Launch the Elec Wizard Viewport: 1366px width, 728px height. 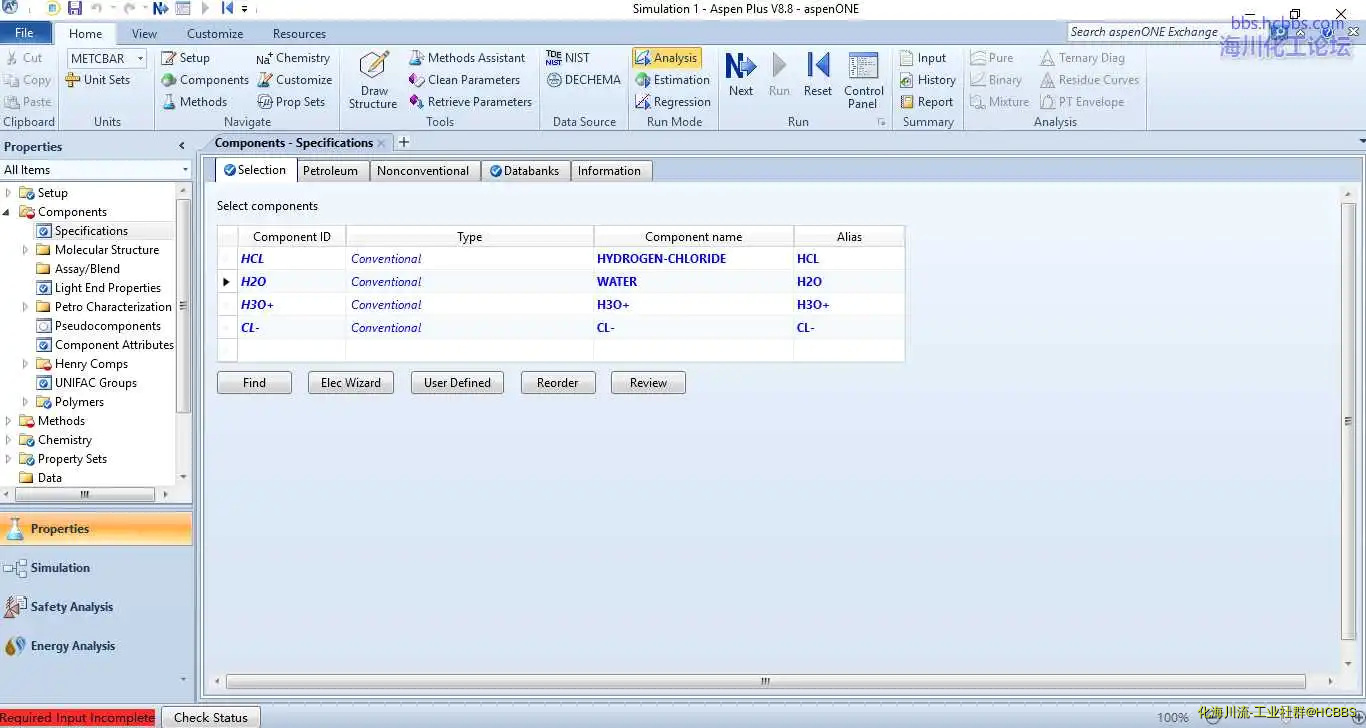click(x=351, y=383)
